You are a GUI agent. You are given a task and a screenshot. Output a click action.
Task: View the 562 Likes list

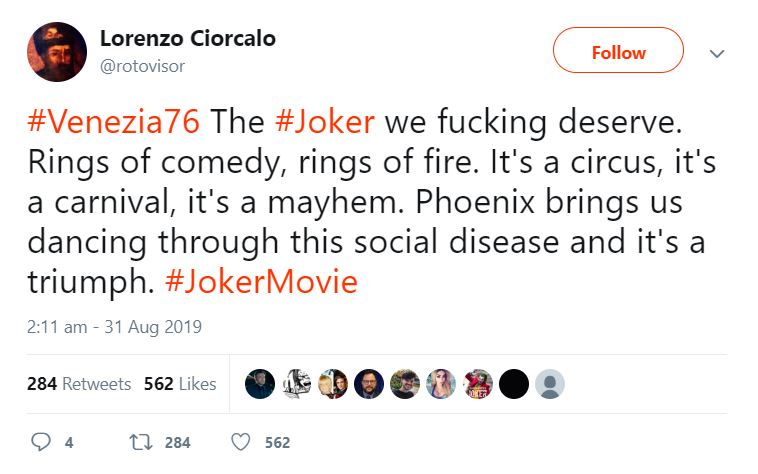coord(180,384)
